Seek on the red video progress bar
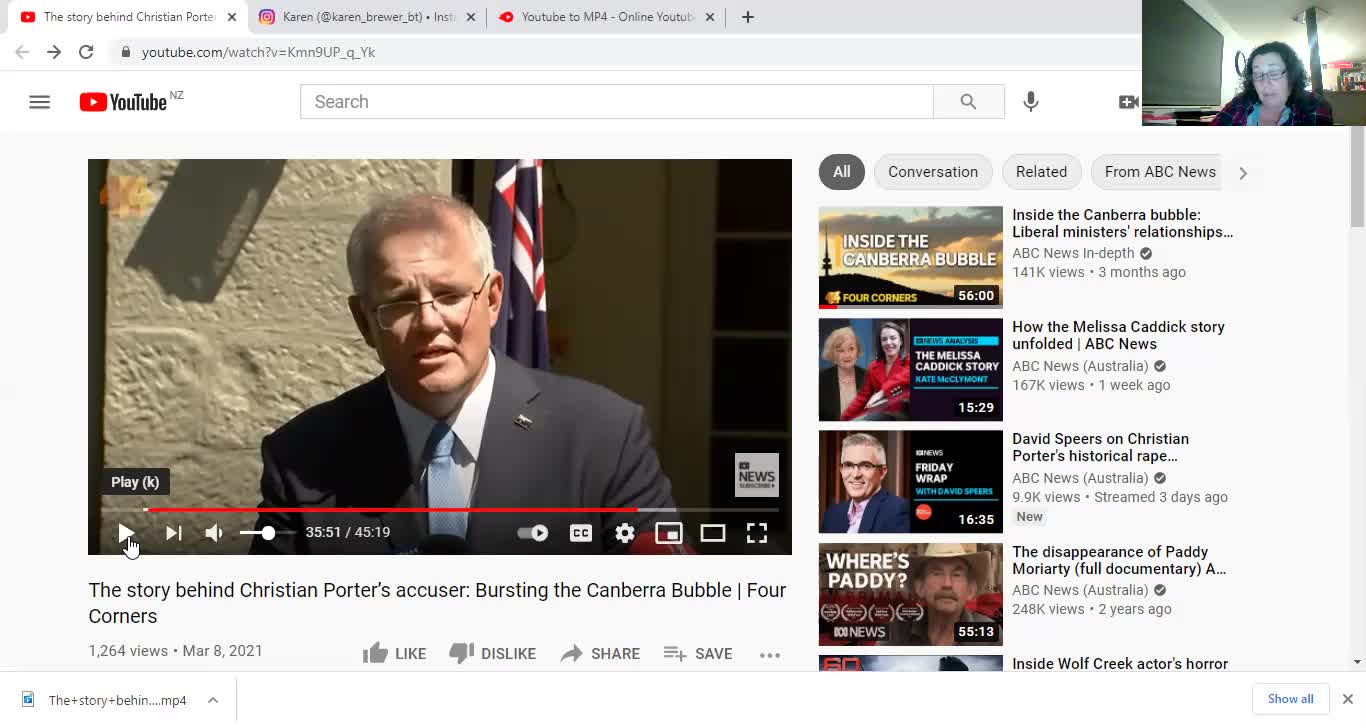 pyautogui.click(x=440, y=510)
